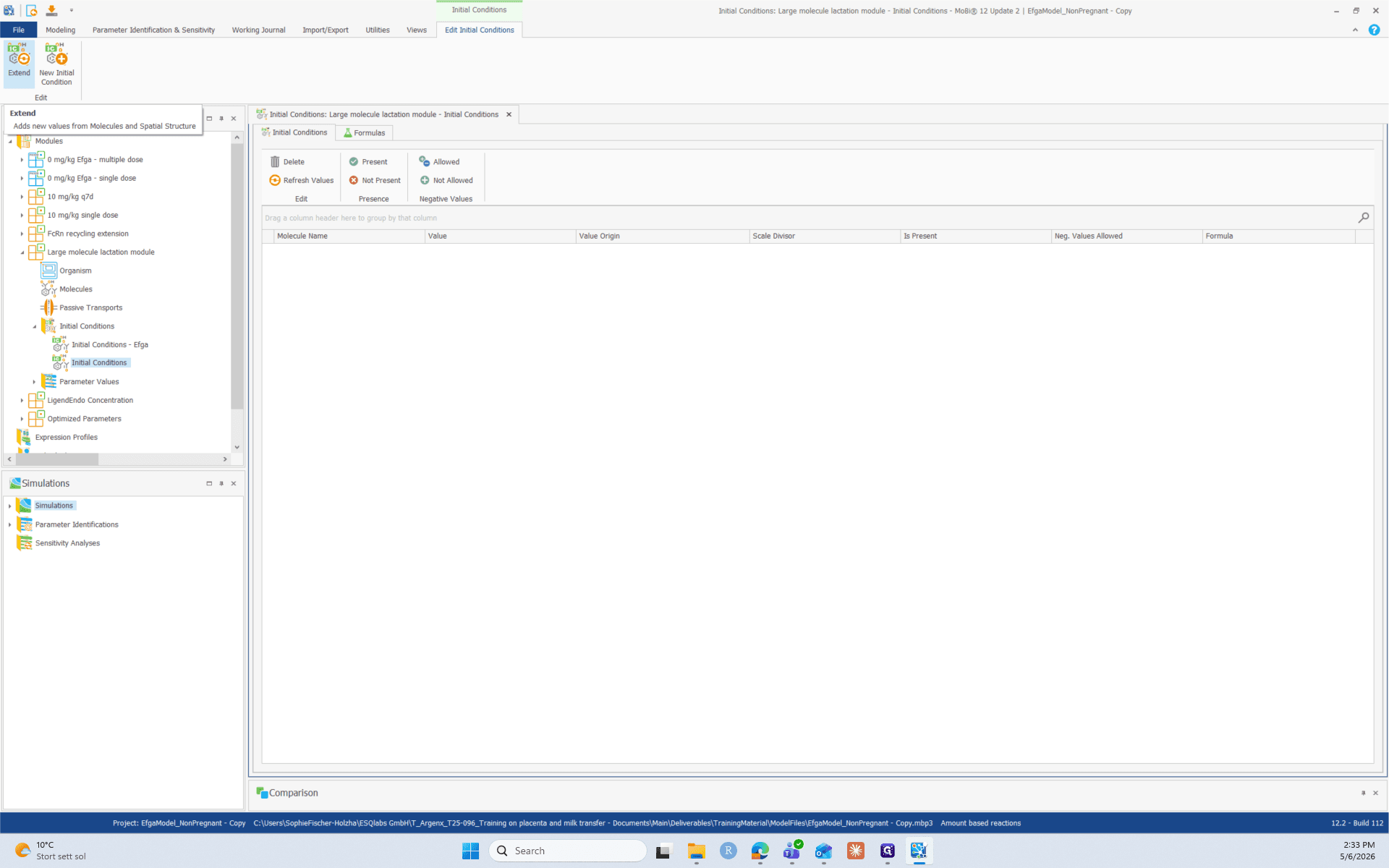The height and width of the screenshot is (868, 1389).
Task: Open the File menu
Action: point(18,30)
